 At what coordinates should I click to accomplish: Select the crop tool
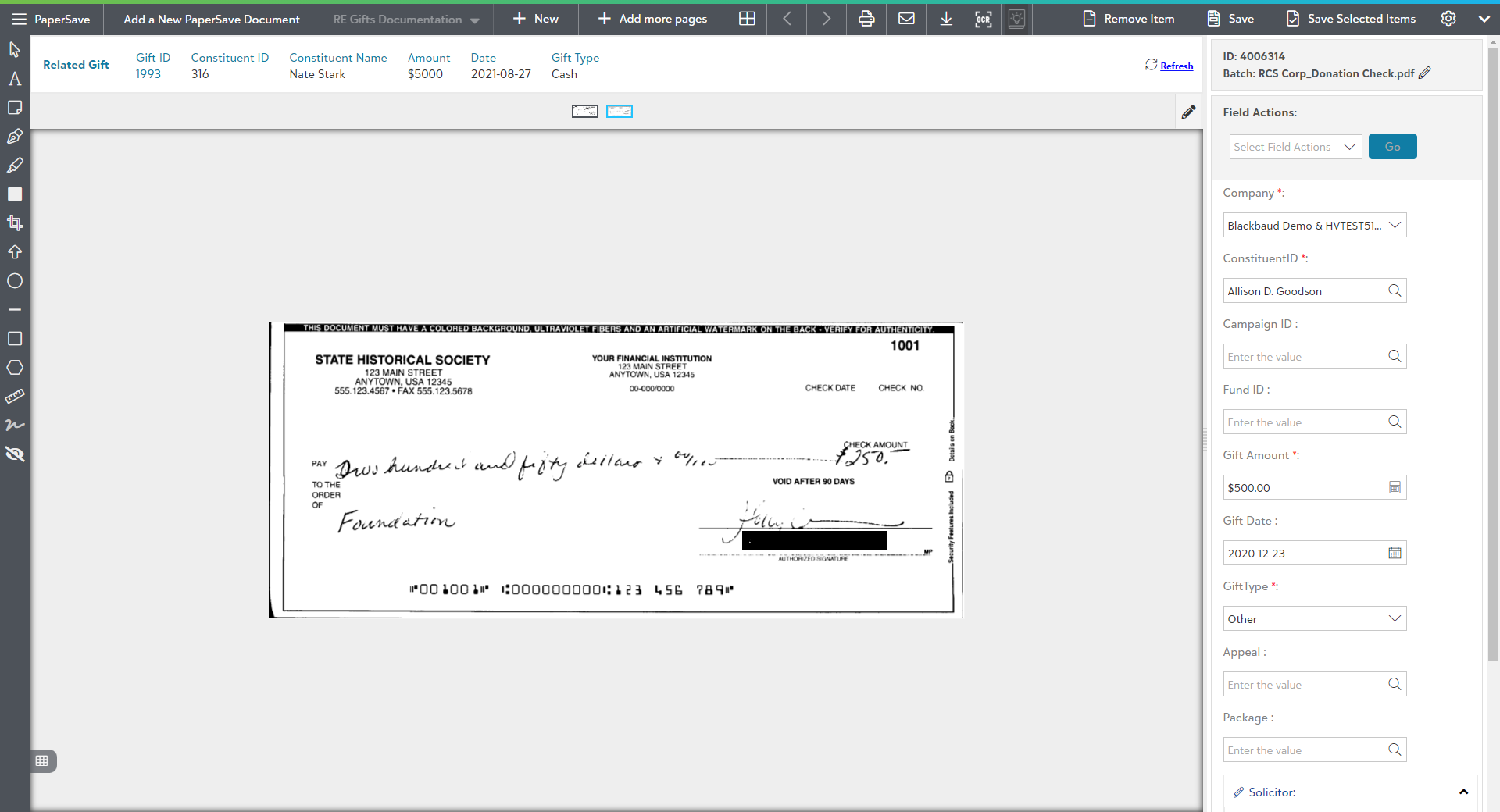click(x=14, y=223)
